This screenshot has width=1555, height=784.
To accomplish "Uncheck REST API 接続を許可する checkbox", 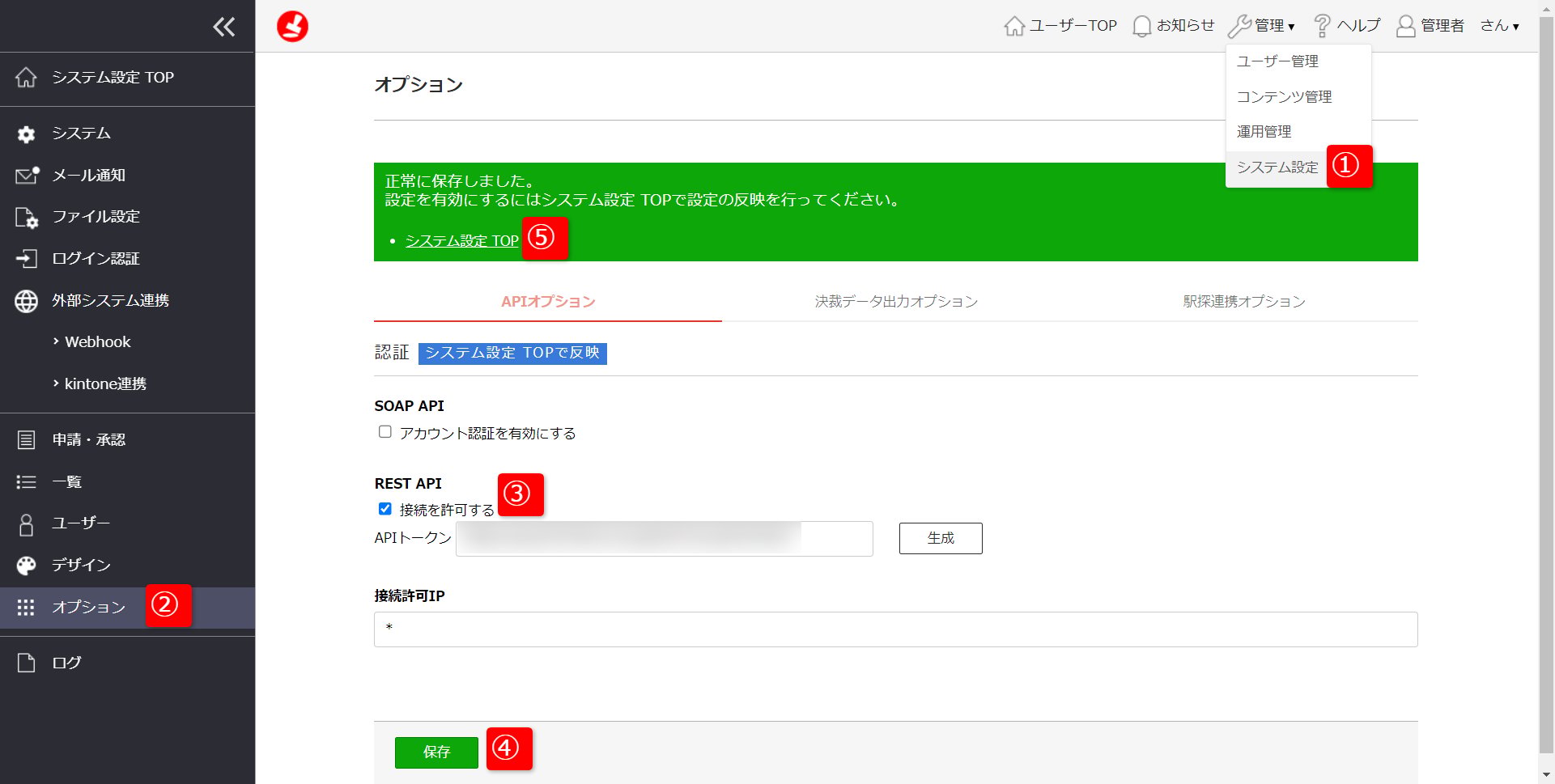I will (385, 509).
